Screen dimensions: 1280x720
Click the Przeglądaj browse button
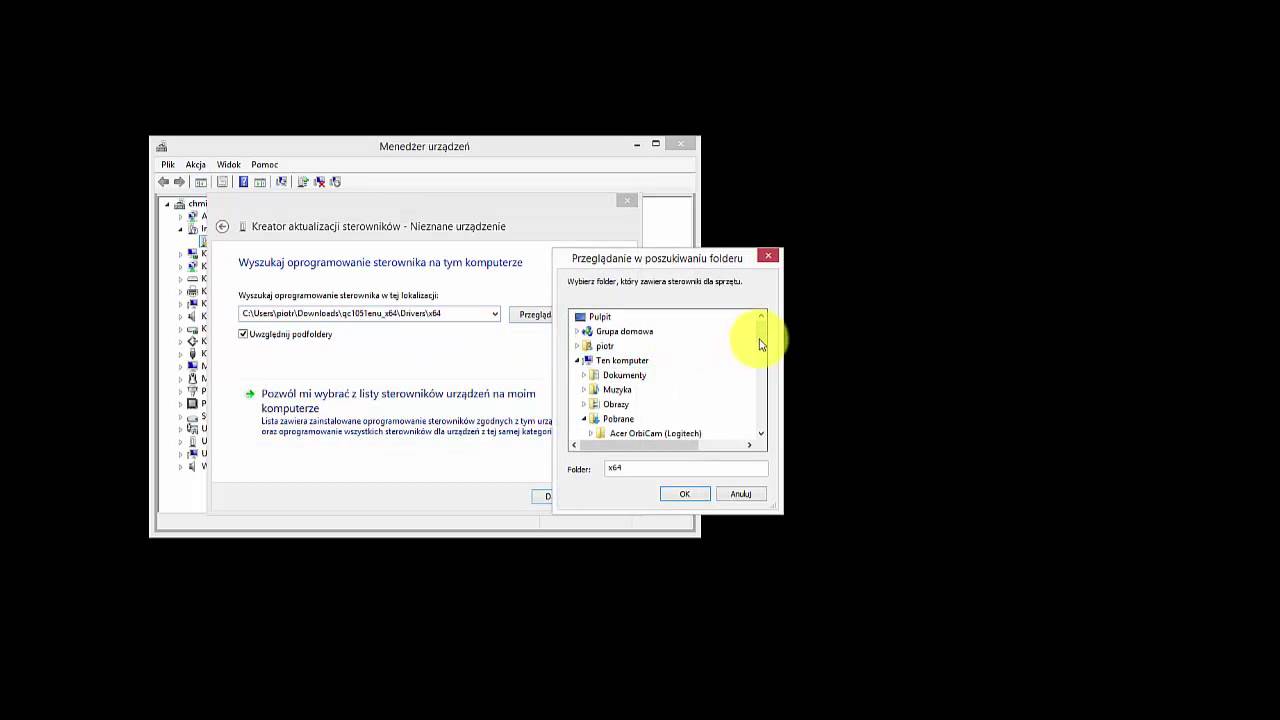point(532,314)
